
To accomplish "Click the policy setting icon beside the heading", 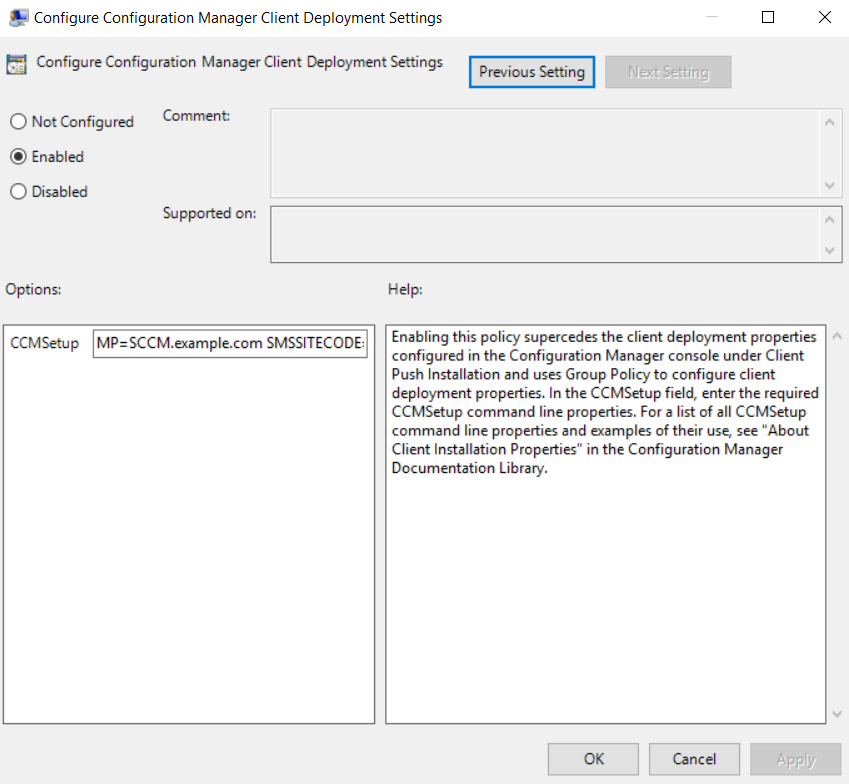I will 17,65.
